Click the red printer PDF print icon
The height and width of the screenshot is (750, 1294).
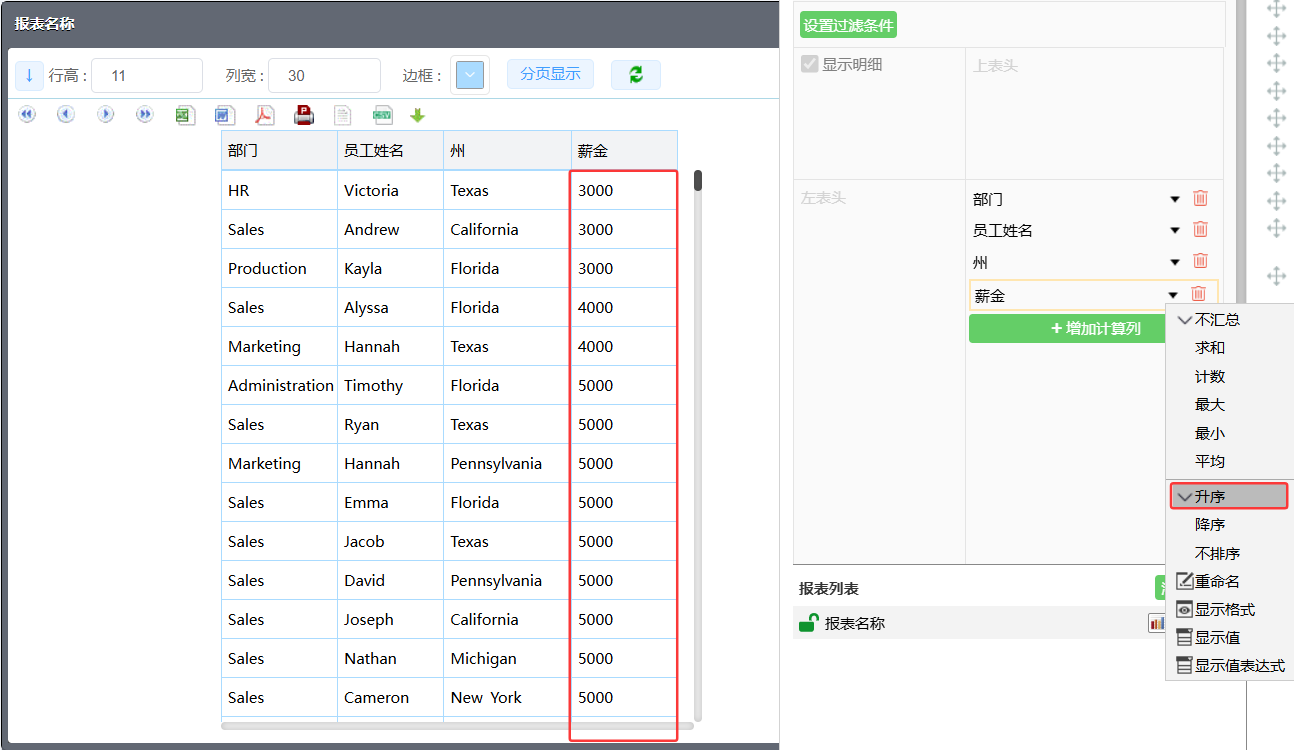click(x=304, y=115)
